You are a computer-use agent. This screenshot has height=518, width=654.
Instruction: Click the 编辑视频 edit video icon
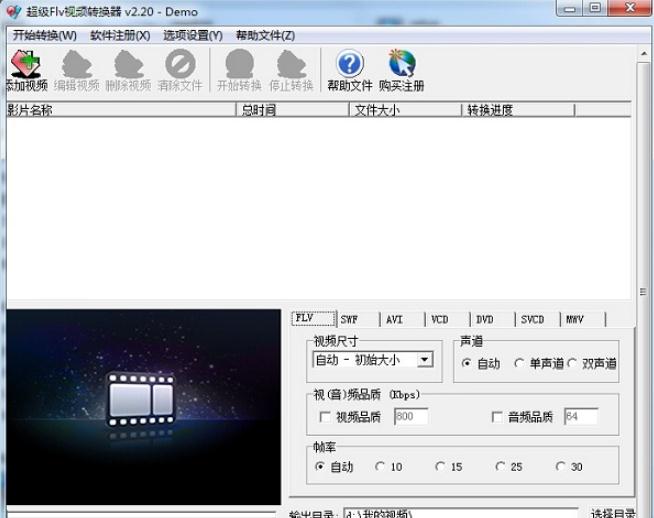click(77, 64)
